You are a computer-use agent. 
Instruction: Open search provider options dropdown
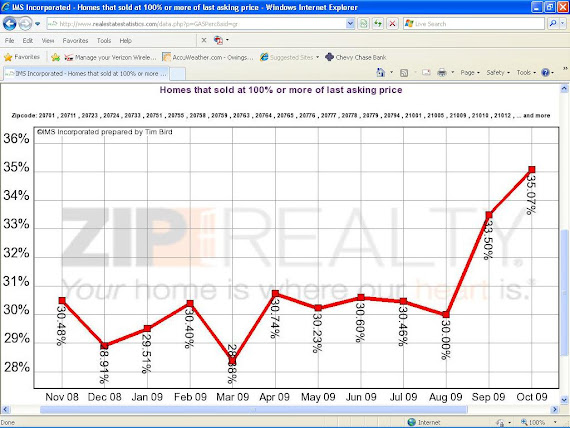(x=562, y=24)
